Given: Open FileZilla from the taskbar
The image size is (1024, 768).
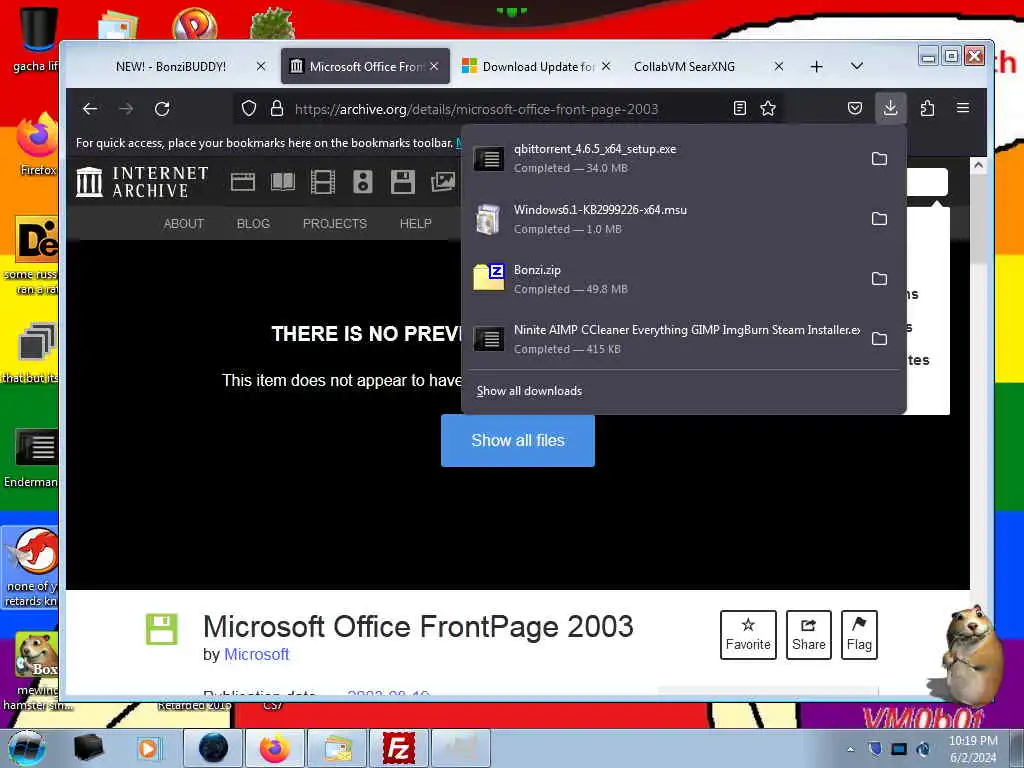Looking at the screenshot, I should (x=398, y=748).
